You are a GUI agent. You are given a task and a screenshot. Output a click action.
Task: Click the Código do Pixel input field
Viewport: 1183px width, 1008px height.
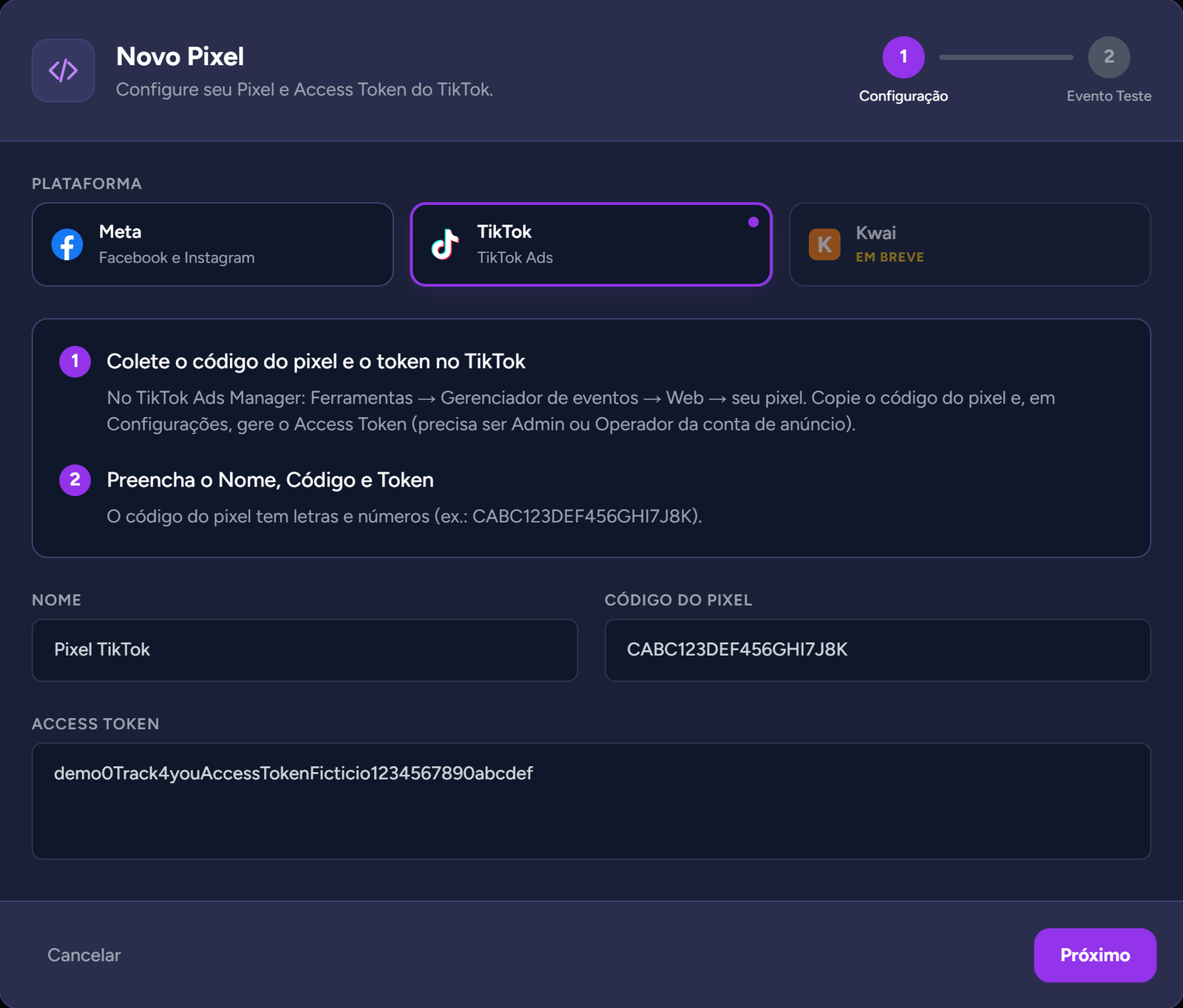(878, 650)
